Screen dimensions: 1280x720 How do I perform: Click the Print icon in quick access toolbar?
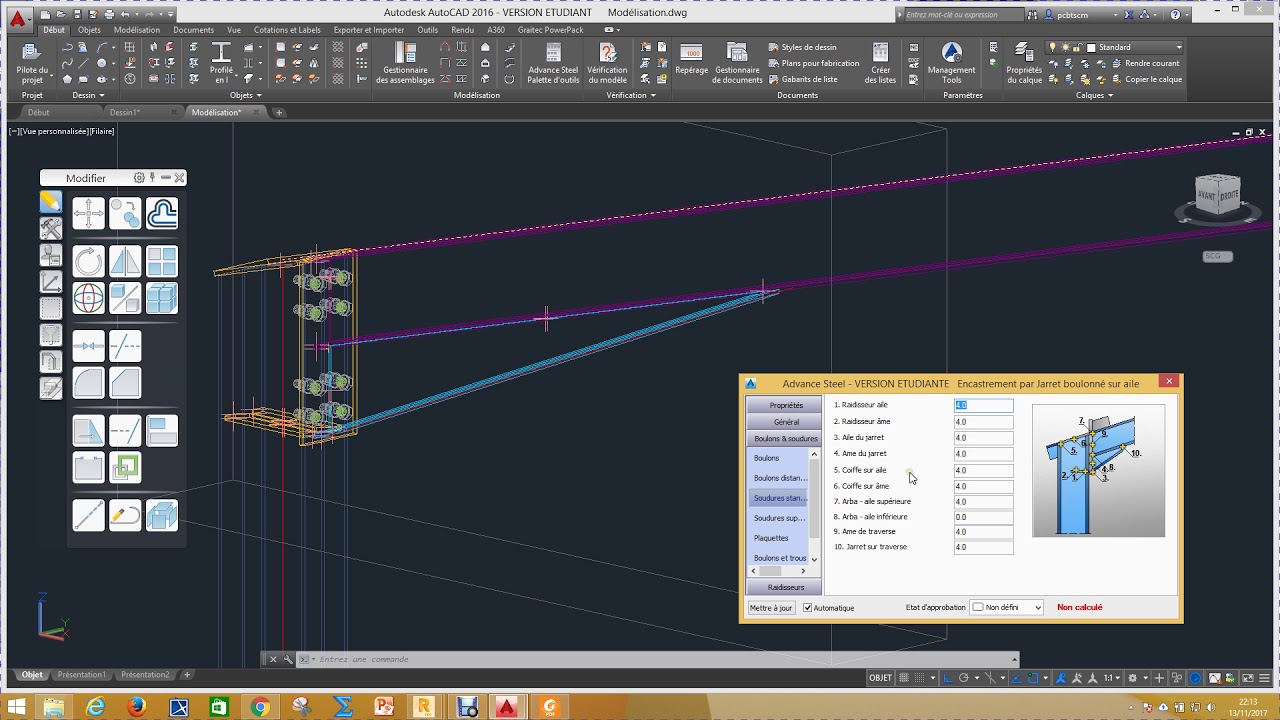coord(107,15)
